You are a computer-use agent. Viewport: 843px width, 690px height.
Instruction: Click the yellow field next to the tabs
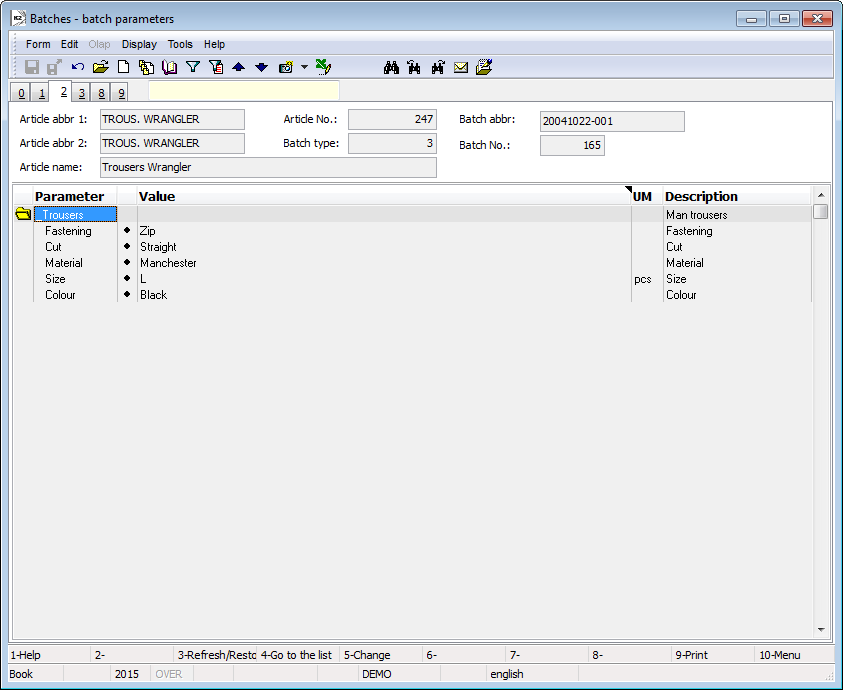[x=244, y=90]
